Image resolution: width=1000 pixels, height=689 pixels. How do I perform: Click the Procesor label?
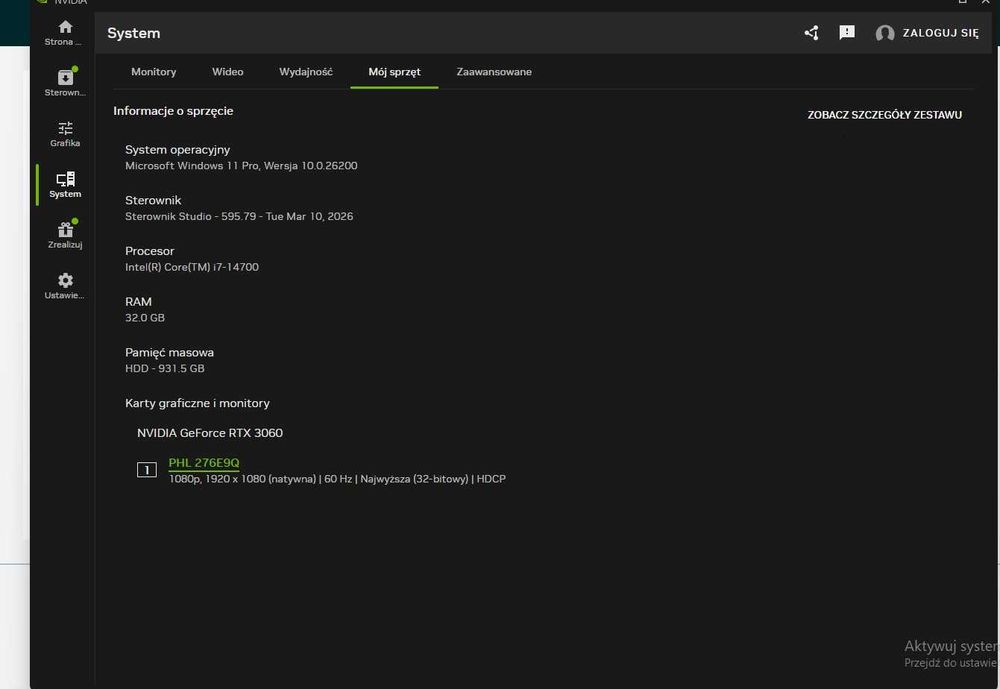[149, 251]
